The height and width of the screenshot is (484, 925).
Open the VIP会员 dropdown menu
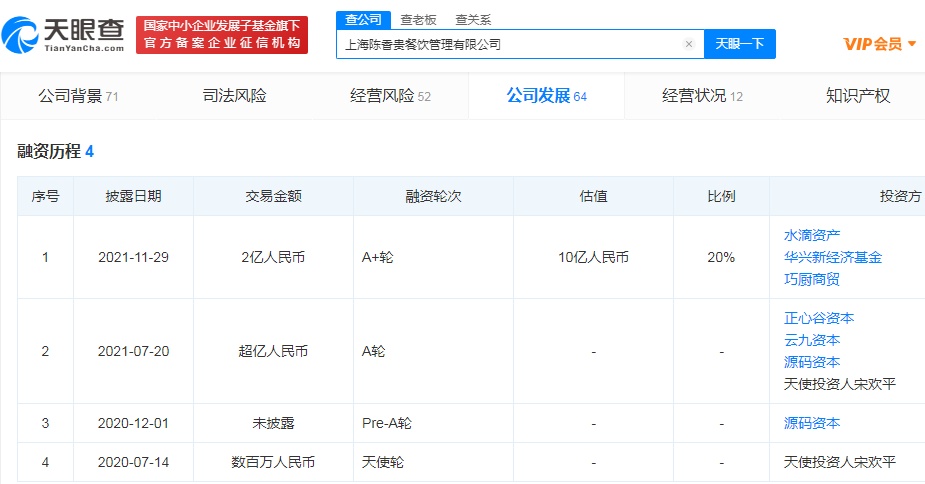pyautogui.click(x=880, y=44)
